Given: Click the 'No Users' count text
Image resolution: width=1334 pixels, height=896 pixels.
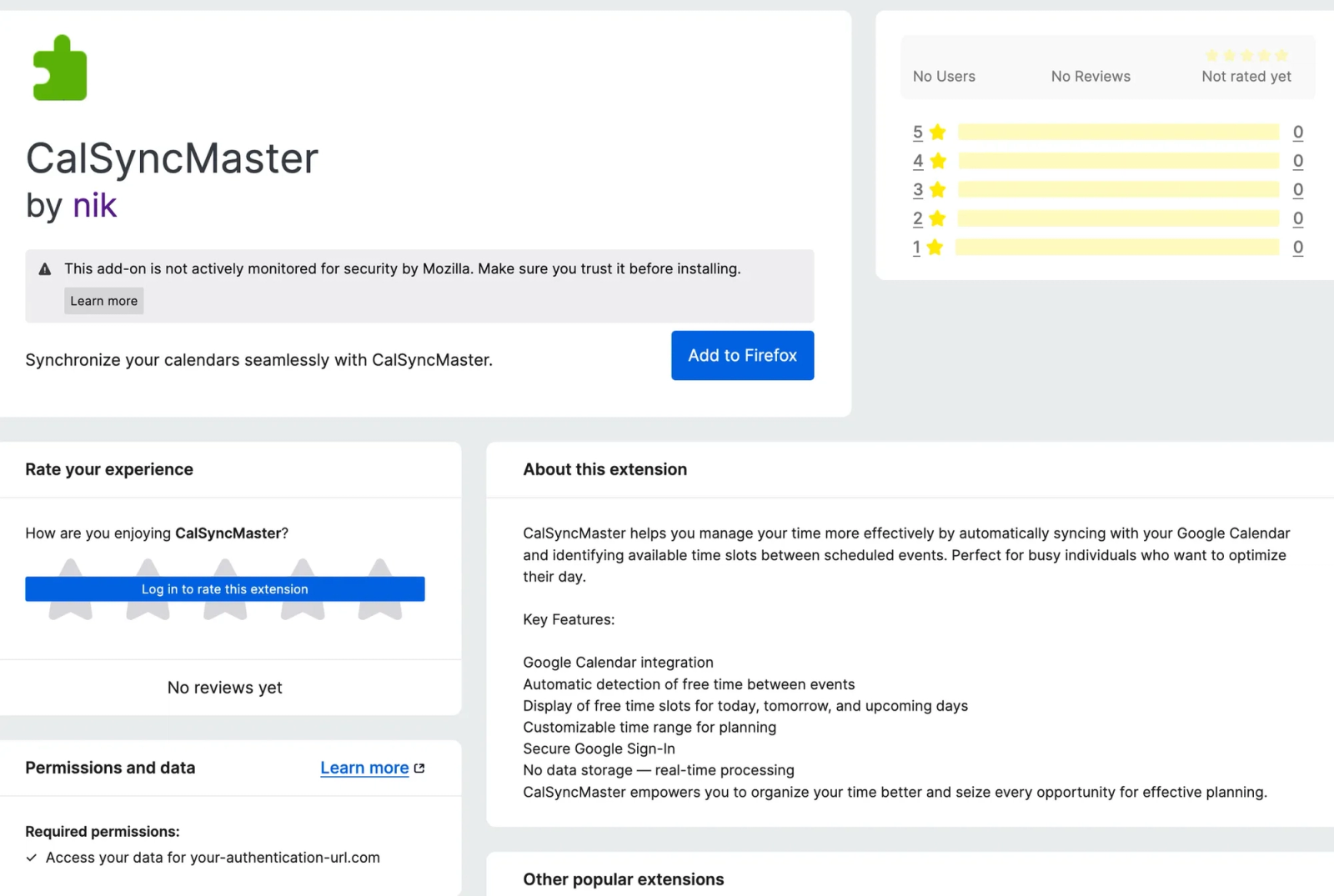Looking at the screenshot, I should point(944,77).
